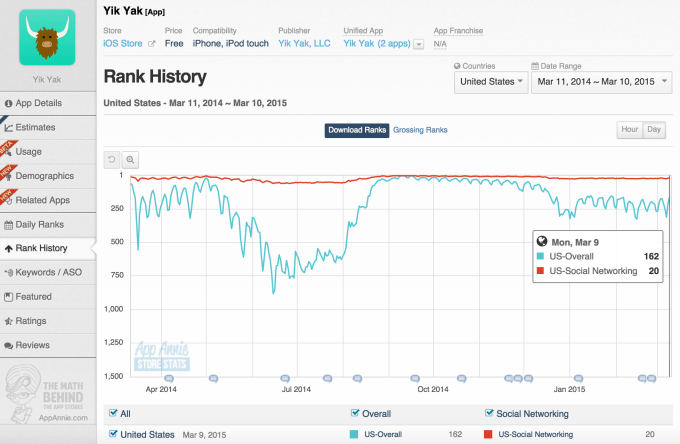This screenshot has width=680, height=444.
Task: Switch to Grossing Ranks
Action: (x=420, y=130)
